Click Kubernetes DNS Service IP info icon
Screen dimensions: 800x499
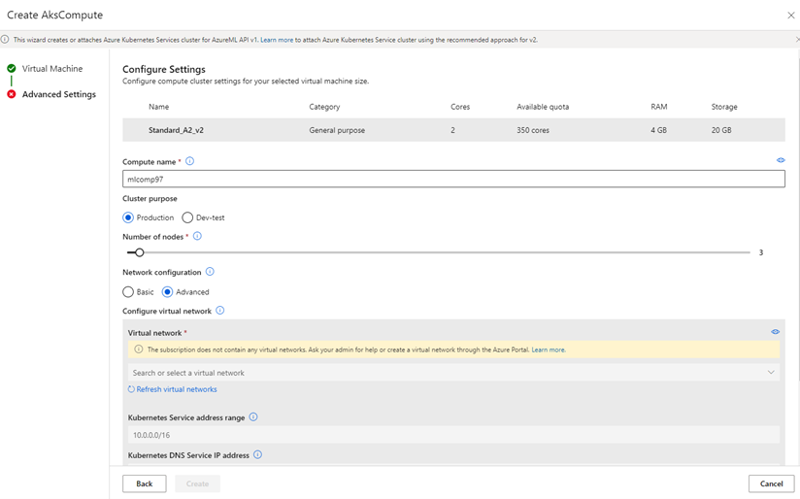pos(257,455)
